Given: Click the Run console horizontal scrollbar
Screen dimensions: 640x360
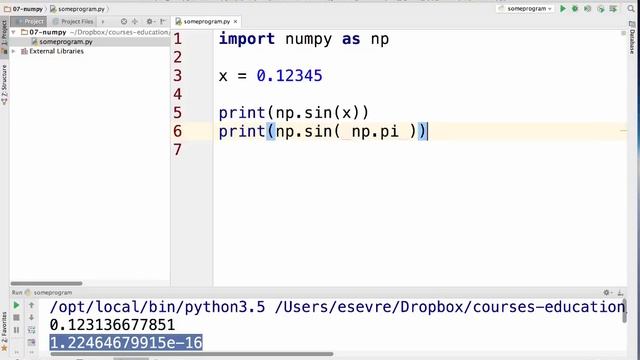Looking at the screenshot, I should (192, 354).
